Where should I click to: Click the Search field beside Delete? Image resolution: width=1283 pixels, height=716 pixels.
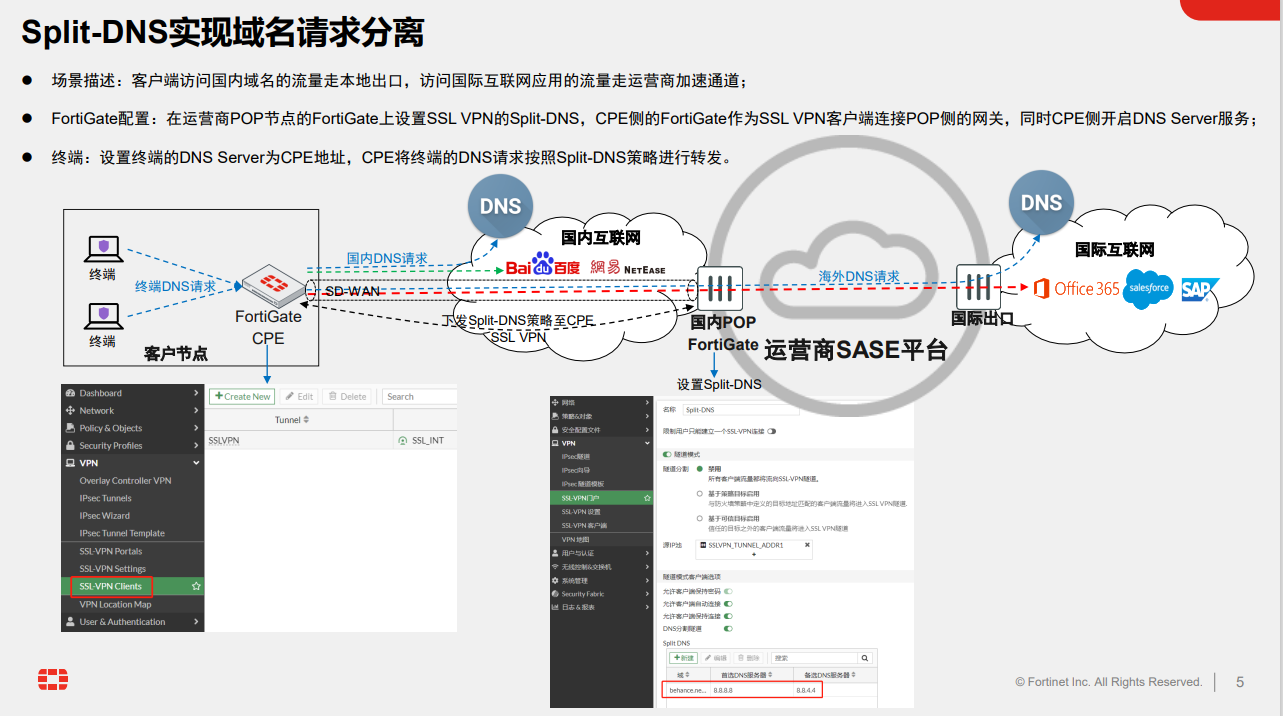418,396
